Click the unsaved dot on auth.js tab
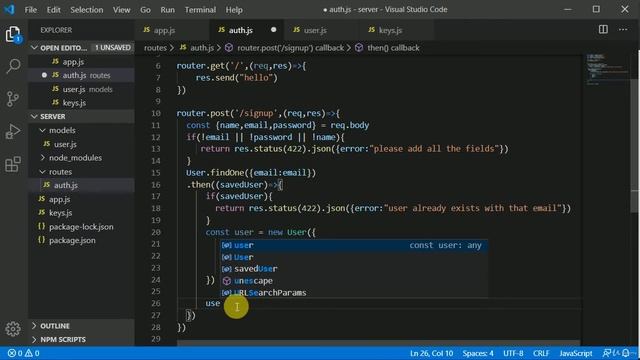640x360 pixels. tap(273, 30)
